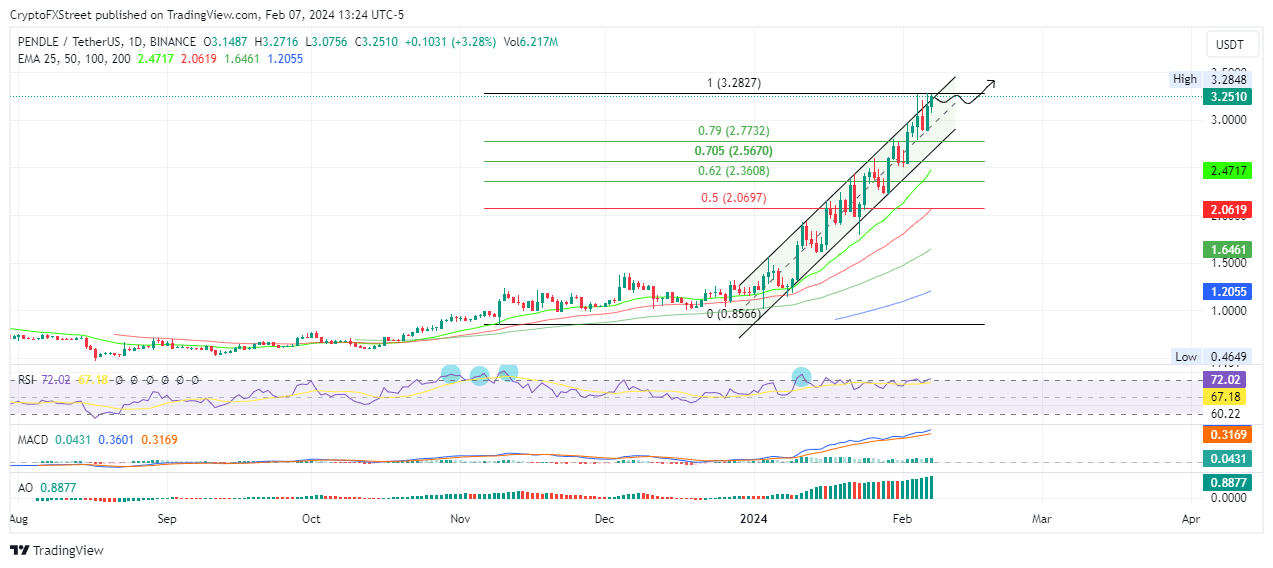1273x568 pixels.
Task: Select the 0.5 (2.0697) Fibonacci level label
Action: coord(733,198)
